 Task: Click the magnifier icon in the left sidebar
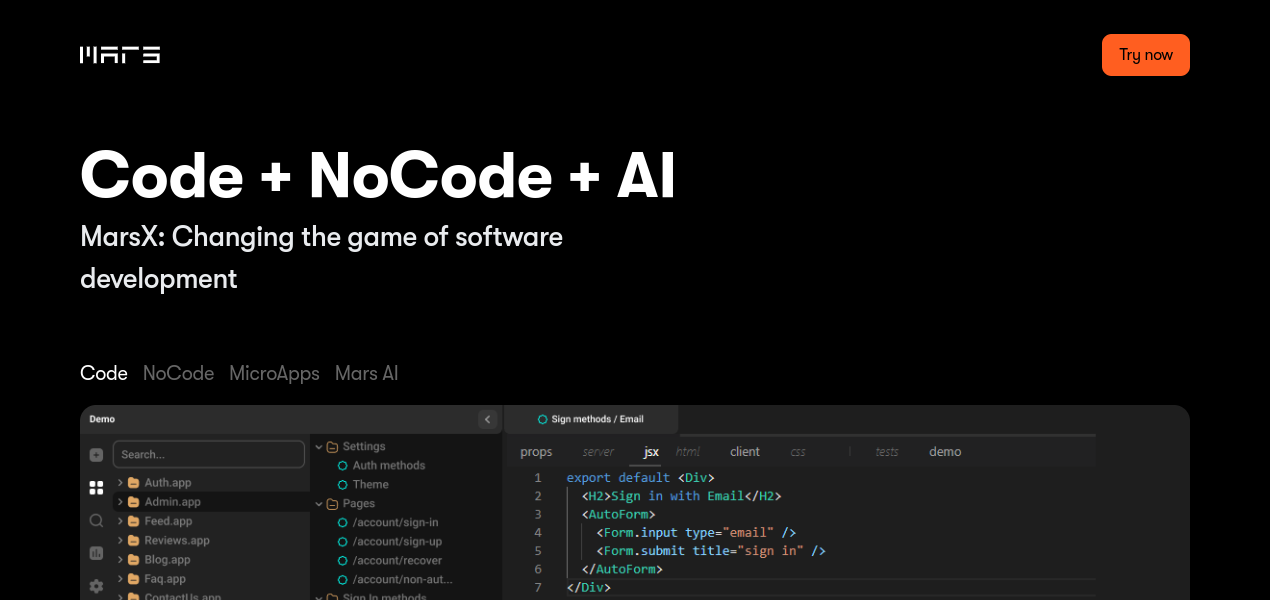(x=96, y=521)
